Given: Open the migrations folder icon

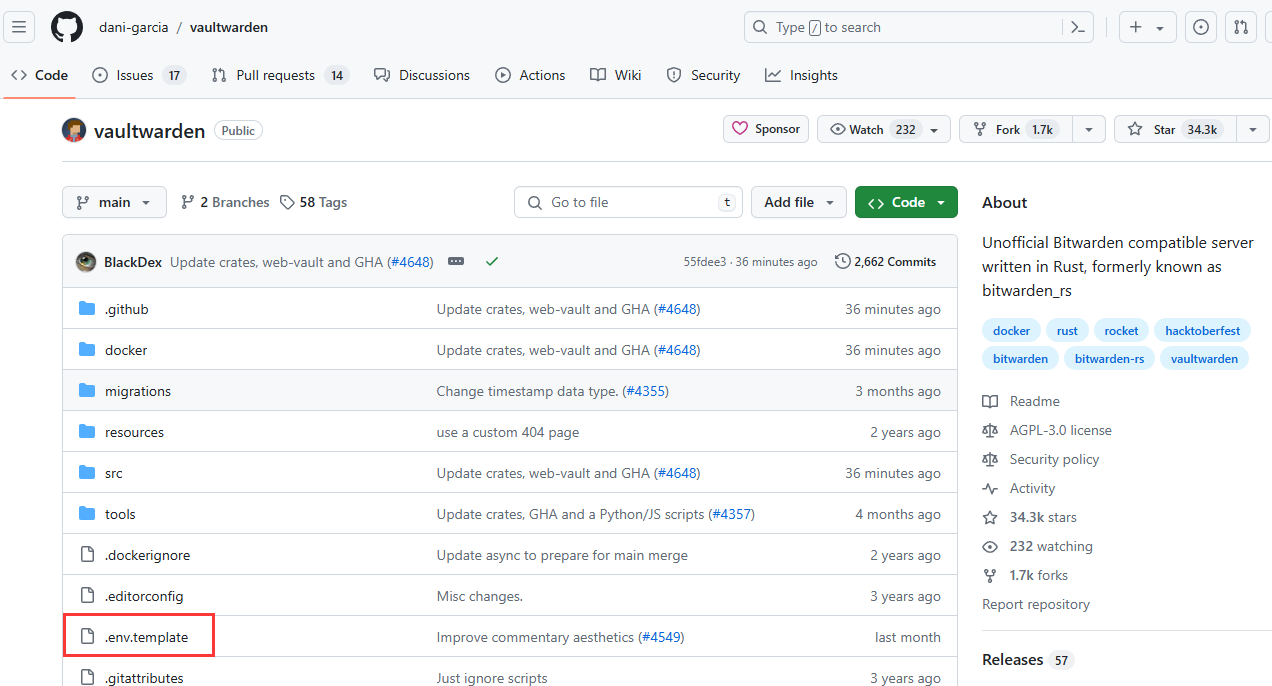Looking at the screenshot, I should 87,391.
